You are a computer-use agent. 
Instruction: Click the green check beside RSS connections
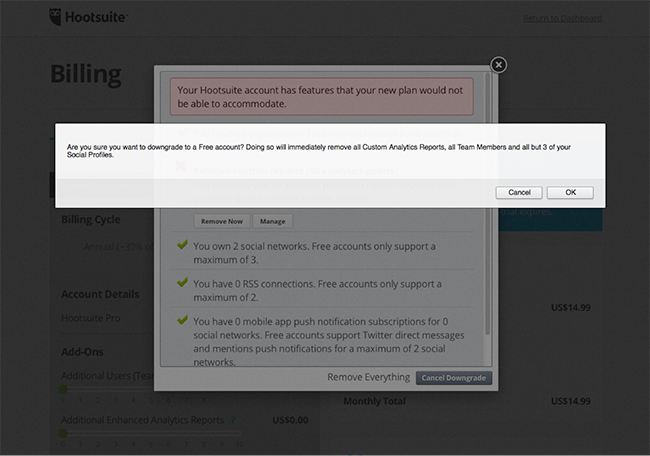[x=182, y=282]
